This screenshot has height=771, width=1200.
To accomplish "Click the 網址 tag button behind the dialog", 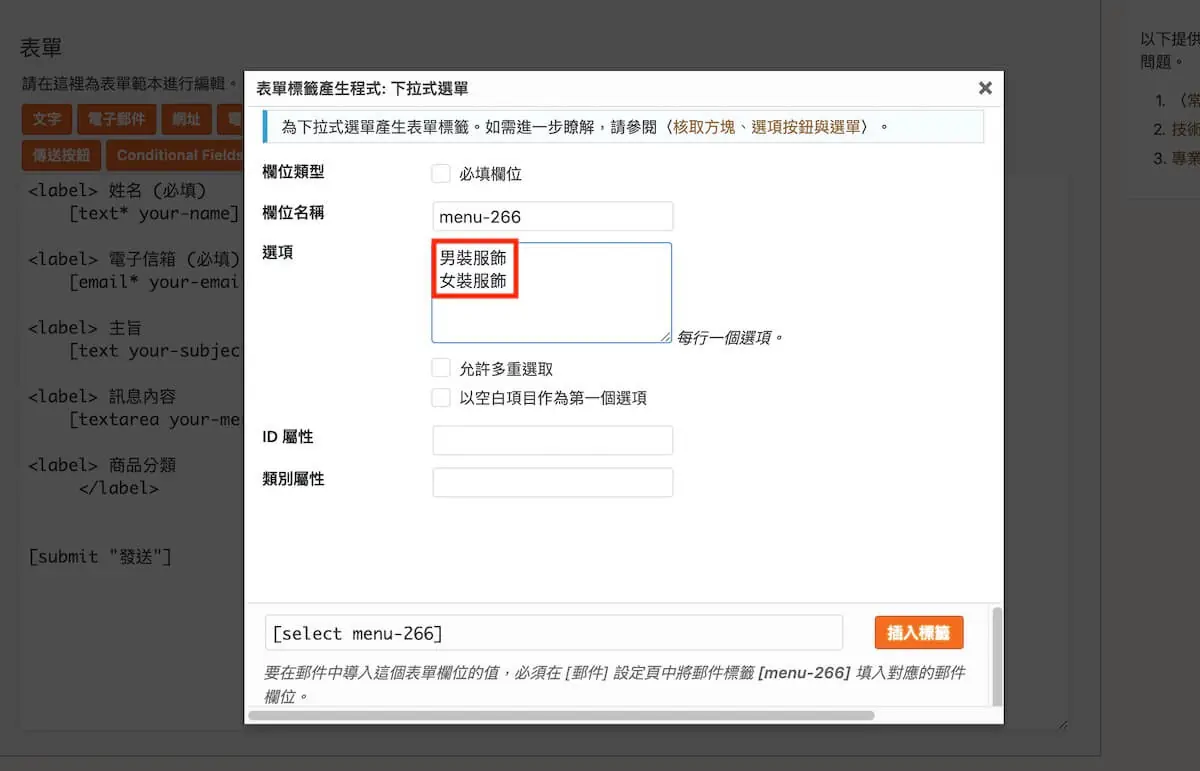I will tap(186, 119).
